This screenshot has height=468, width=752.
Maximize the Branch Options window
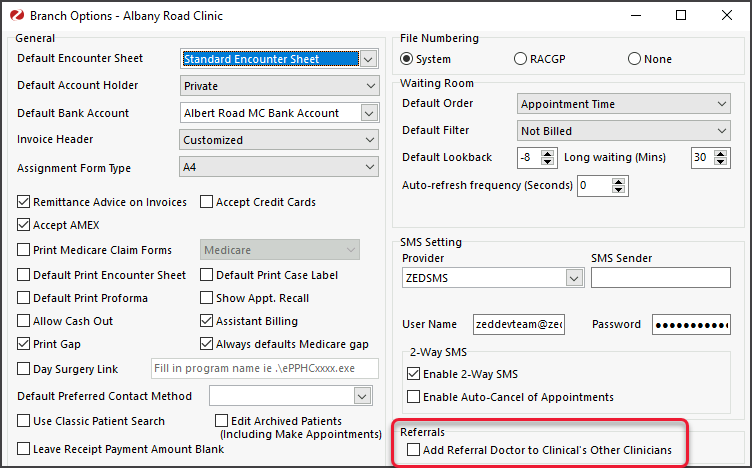[x=681, y=15]
